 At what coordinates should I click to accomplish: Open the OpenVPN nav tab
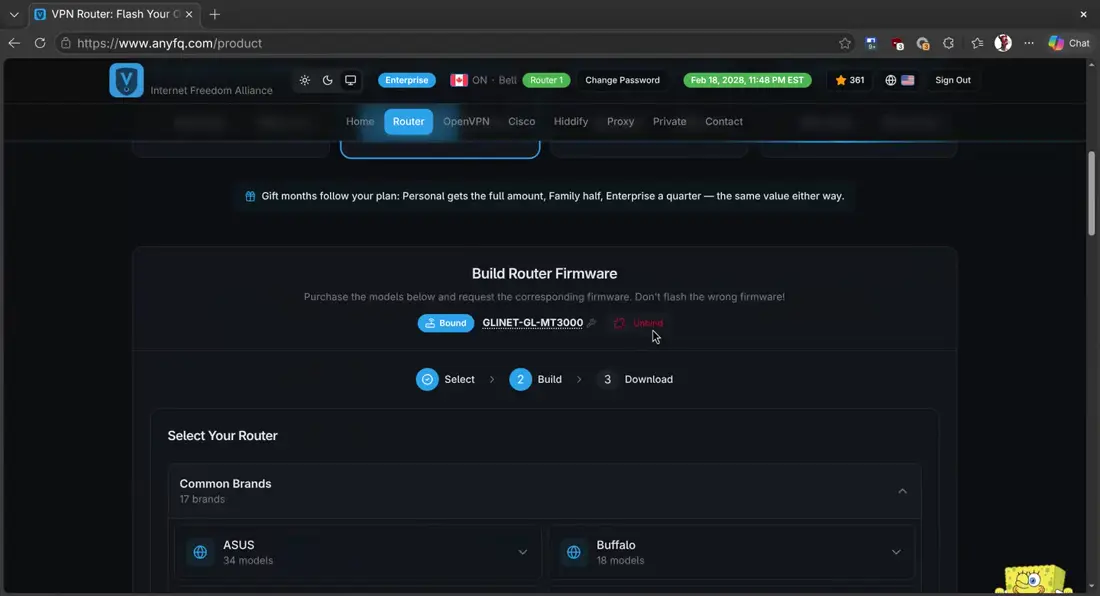466,121
